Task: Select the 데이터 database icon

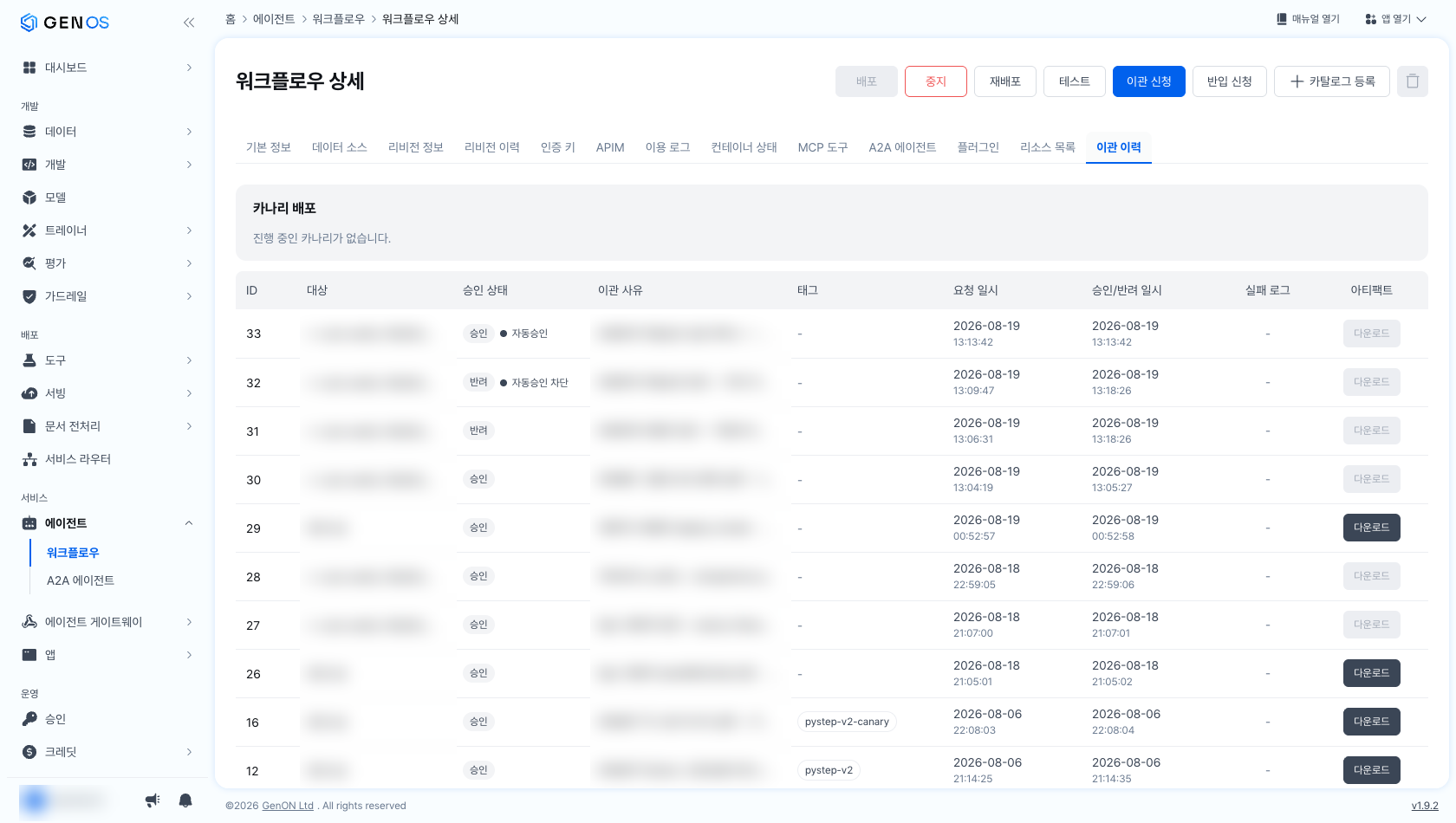Action: pos(29,132)
